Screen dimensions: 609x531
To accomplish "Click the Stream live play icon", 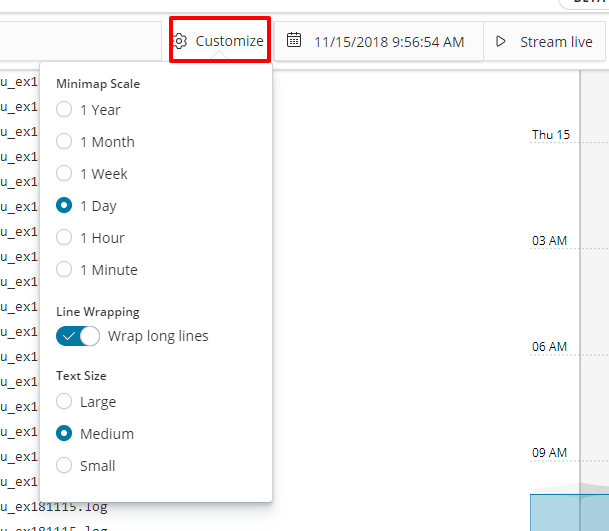I will coord(501,41).
